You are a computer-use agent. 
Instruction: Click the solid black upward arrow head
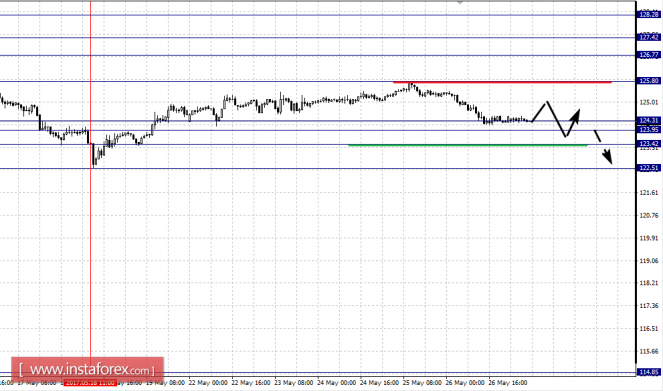(576, 115)
